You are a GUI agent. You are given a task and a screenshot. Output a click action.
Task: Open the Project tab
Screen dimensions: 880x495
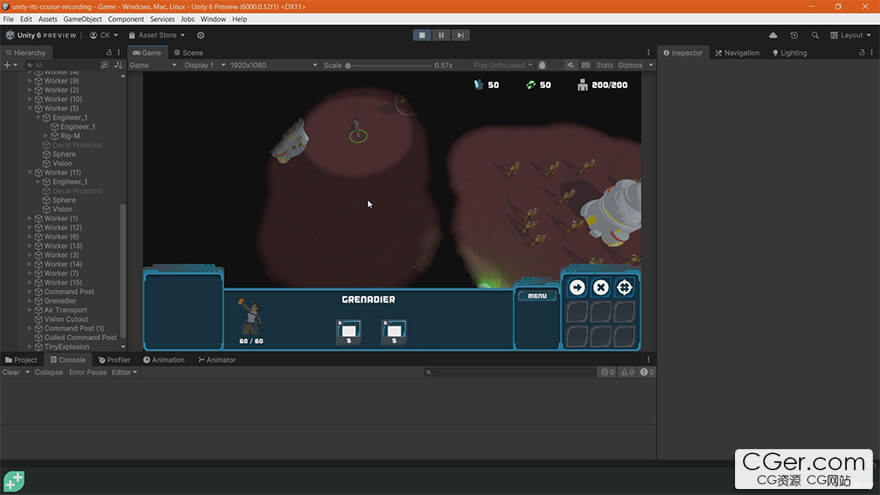click(21, 360)
